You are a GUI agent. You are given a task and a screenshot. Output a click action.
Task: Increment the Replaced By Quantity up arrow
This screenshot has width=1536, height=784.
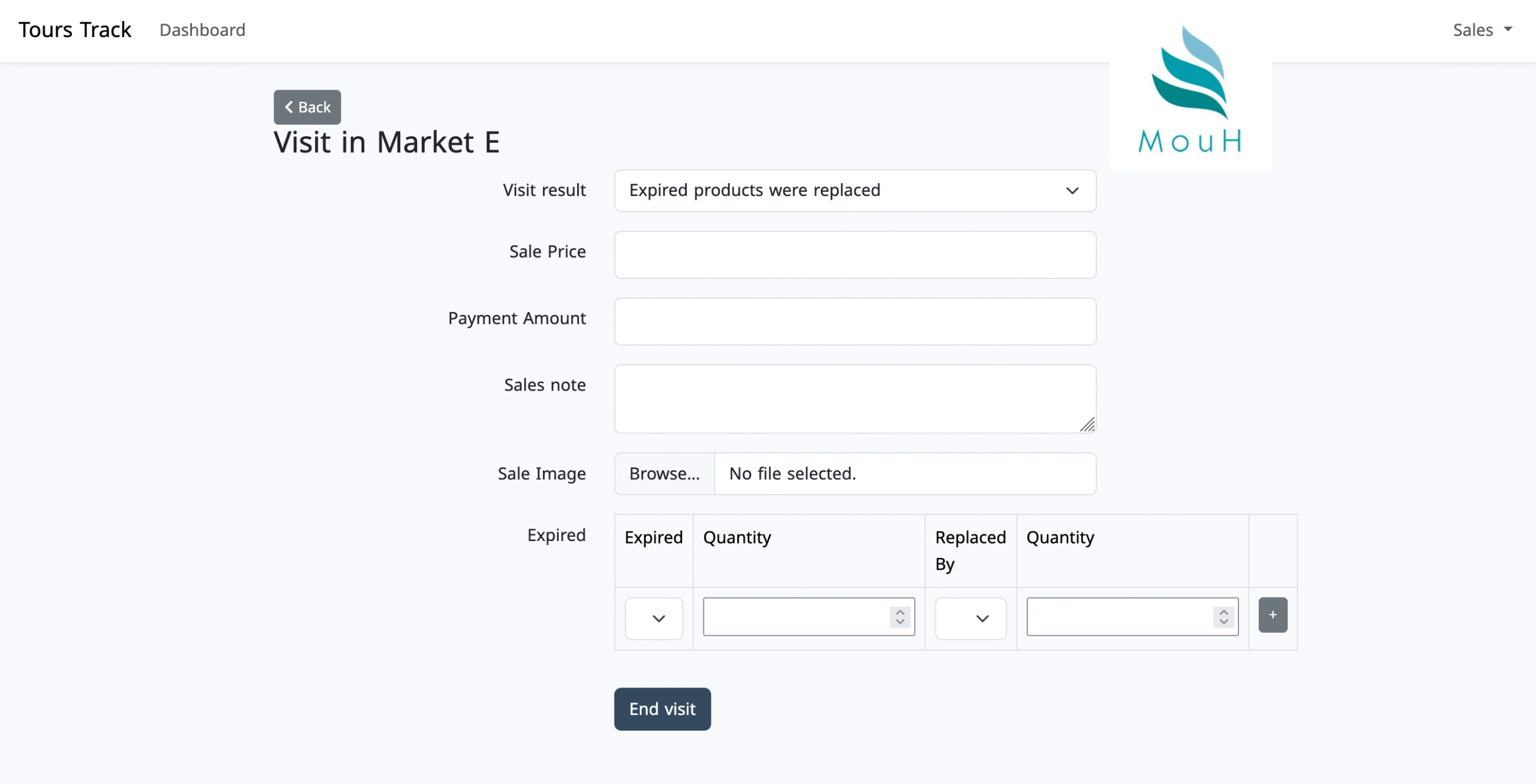click(x=1223, y=612)
